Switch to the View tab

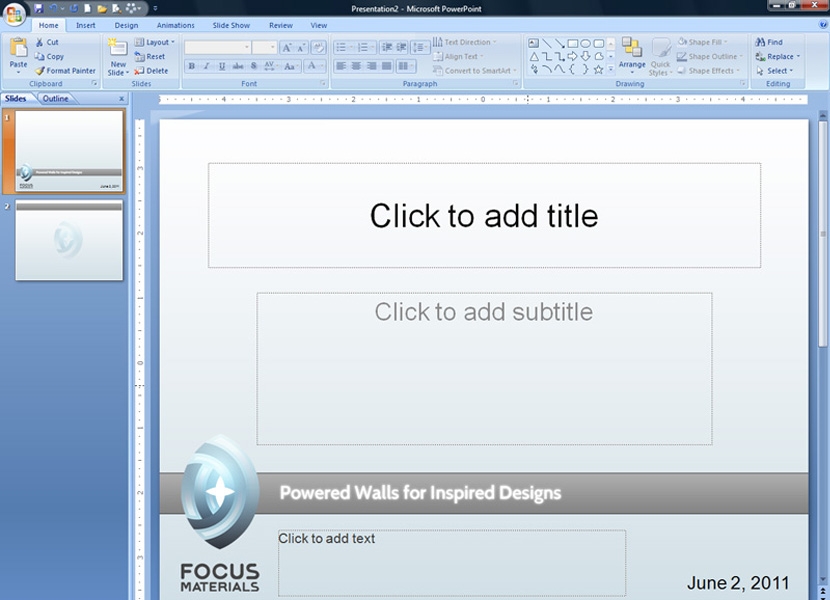(x=319, y=25)
